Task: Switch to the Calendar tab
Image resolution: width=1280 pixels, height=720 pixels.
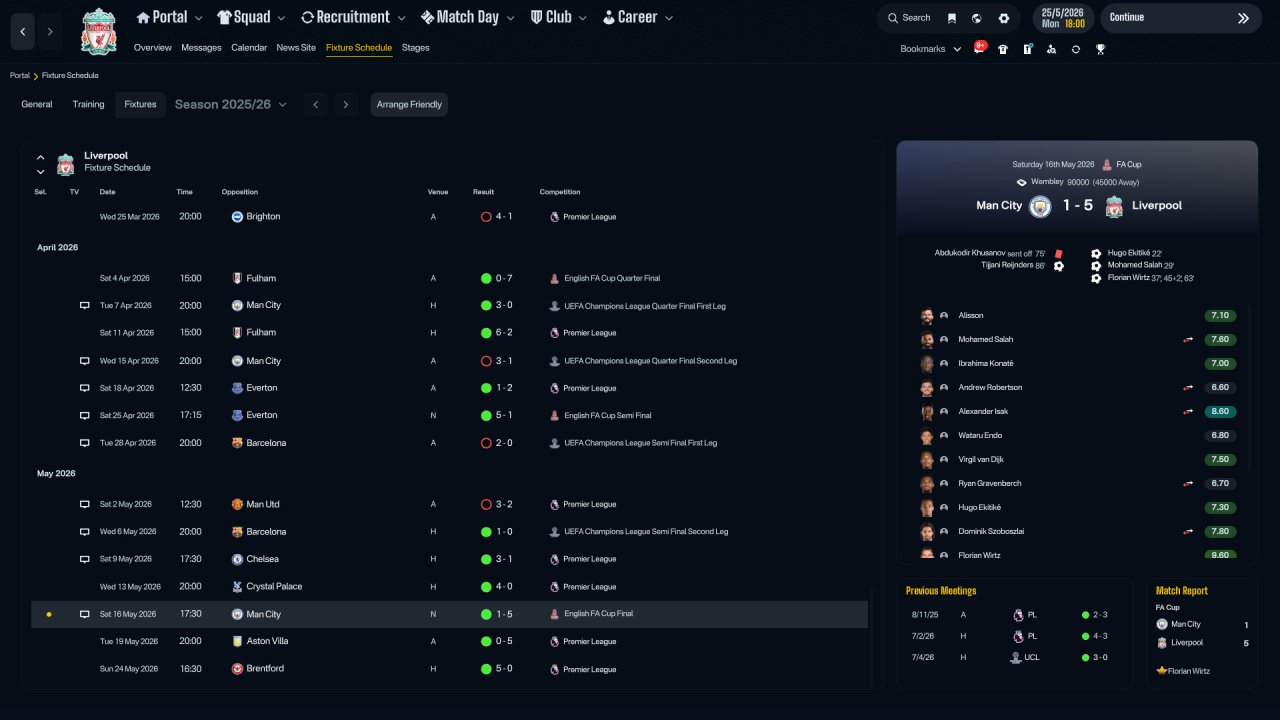Action: (249, 48)
